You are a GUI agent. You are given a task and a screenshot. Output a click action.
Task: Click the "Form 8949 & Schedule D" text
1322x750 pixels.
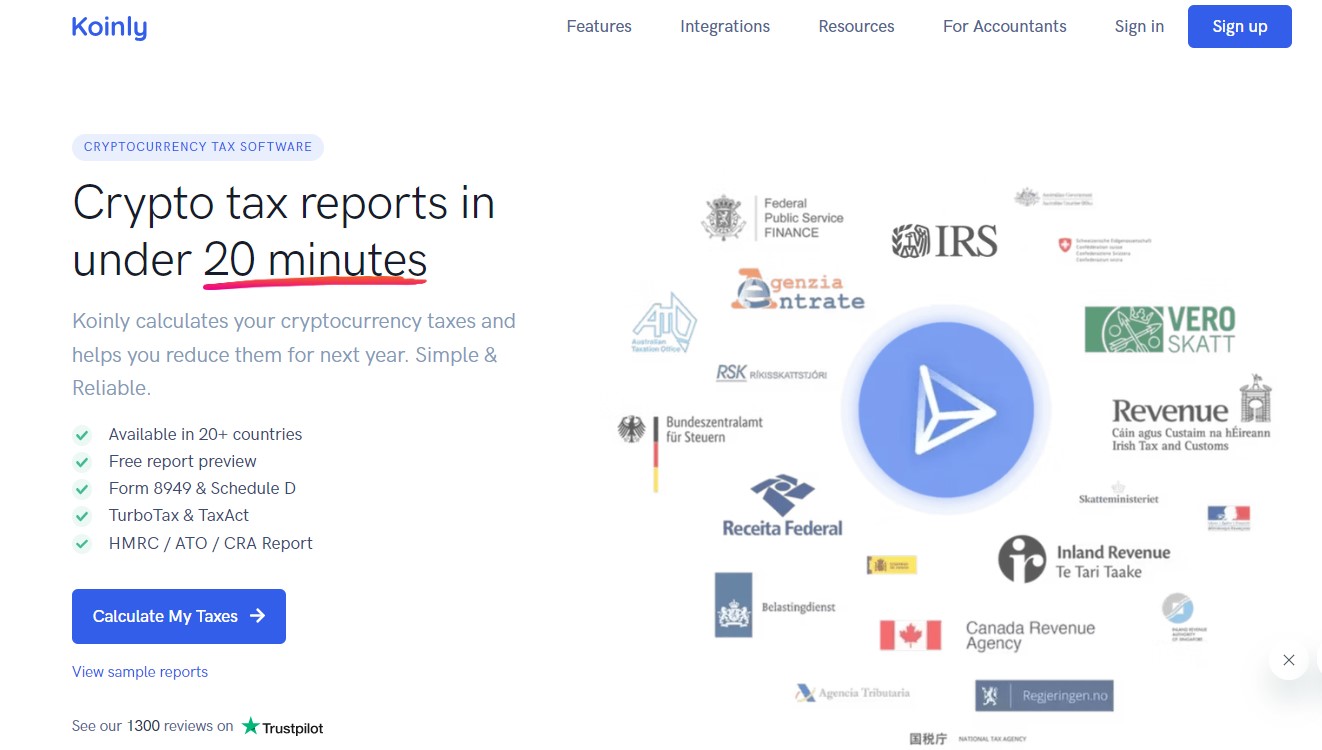pos(202,488)
